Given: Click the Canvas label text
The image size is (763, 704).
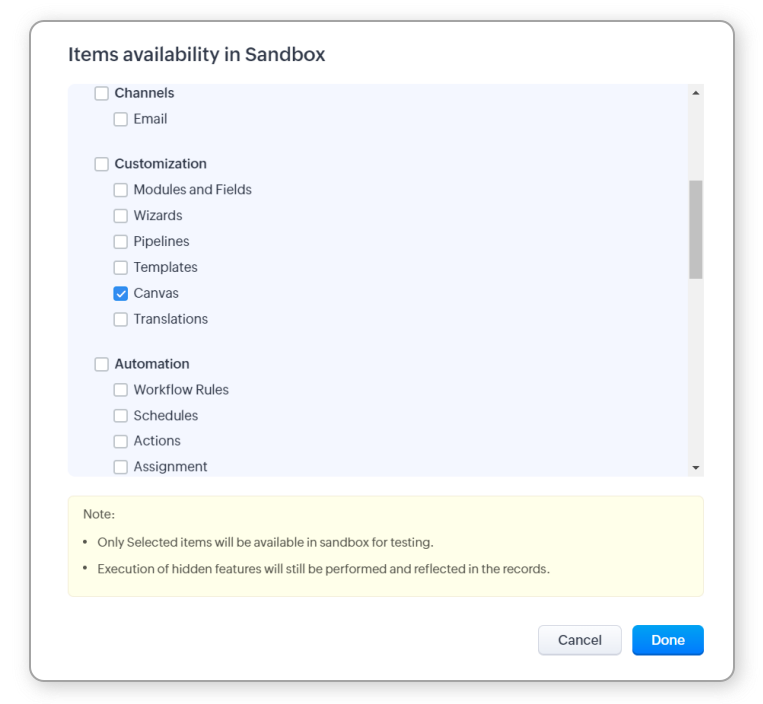Looking at the screenshot, I should [x=156, y=294].
